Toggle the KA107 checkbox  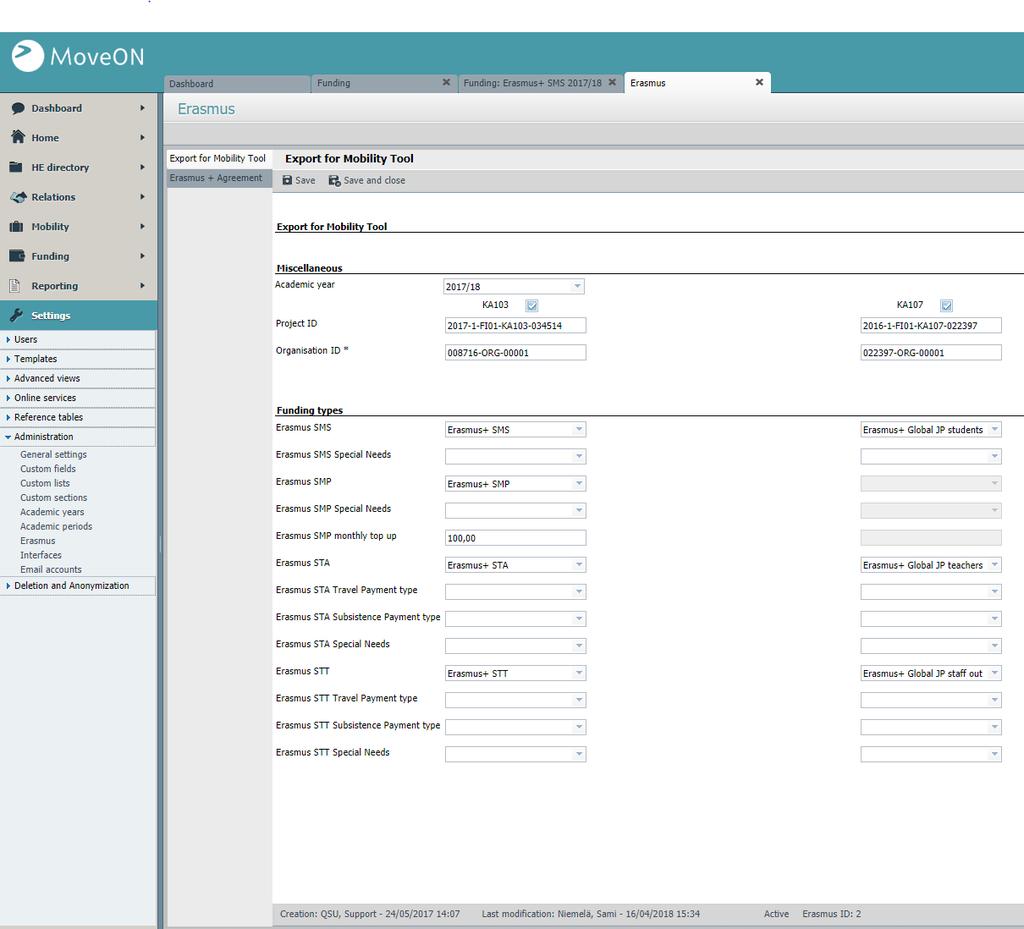tap(946, 305)
